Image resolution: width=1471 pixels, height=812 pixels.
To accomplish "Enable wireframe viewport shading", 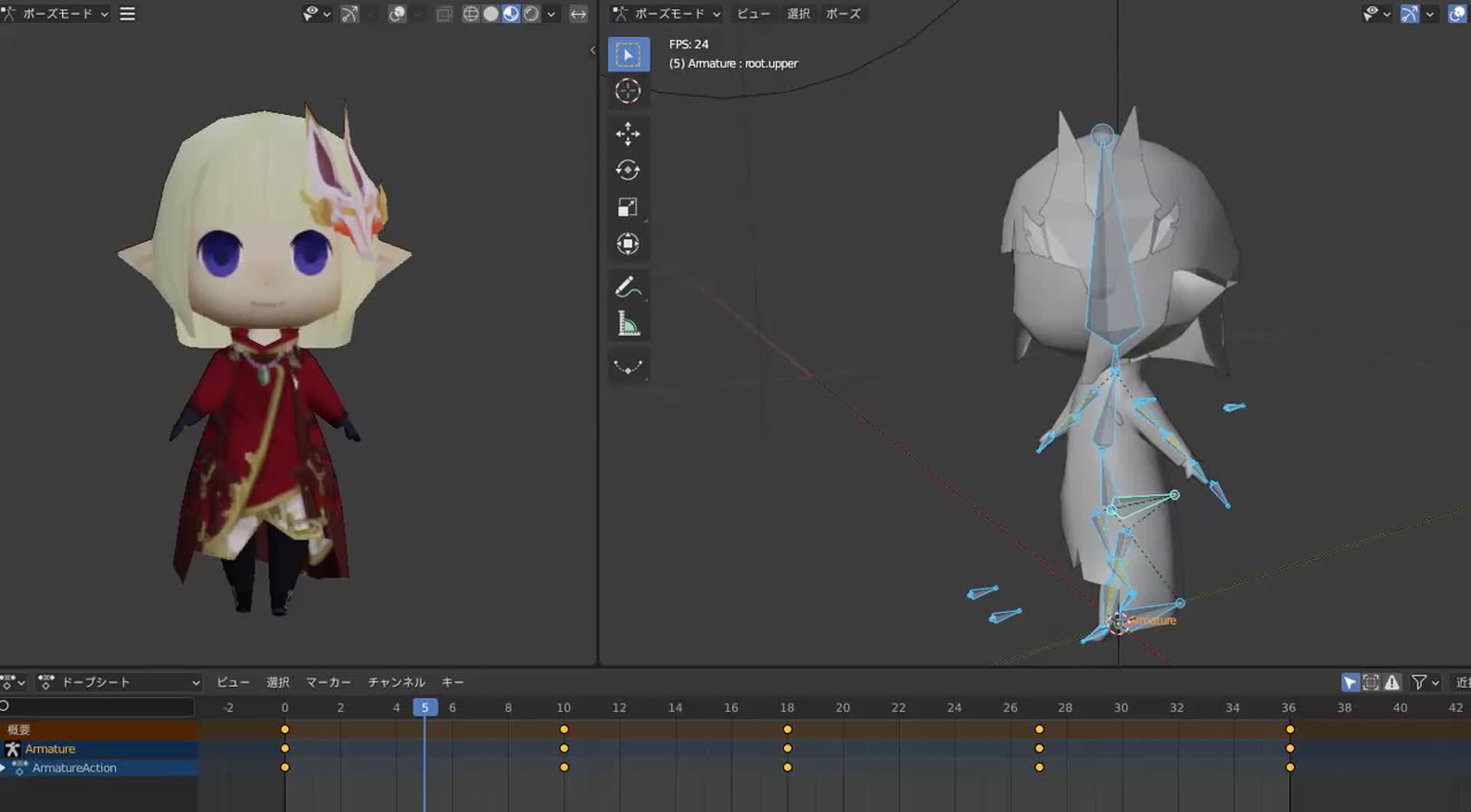I will coord(471,13).
